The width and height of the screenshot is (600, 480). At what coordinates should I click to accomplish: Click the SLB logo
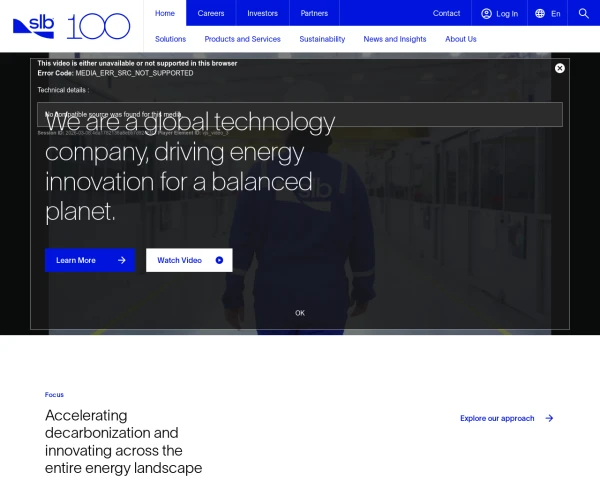point(33,27)
